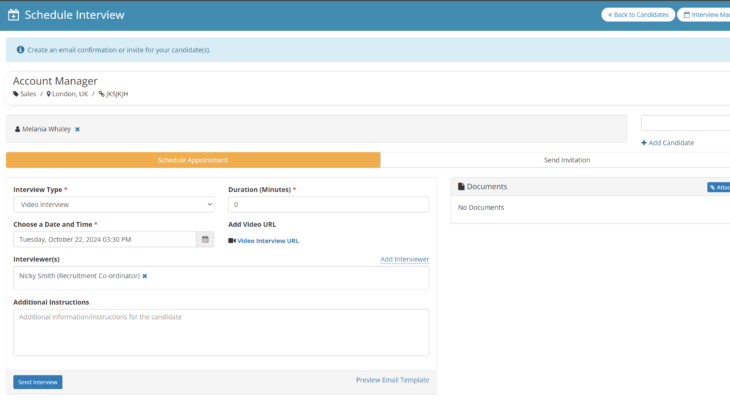
Task: Expand the Interview Type dropdown
Action: click(113, 204)
